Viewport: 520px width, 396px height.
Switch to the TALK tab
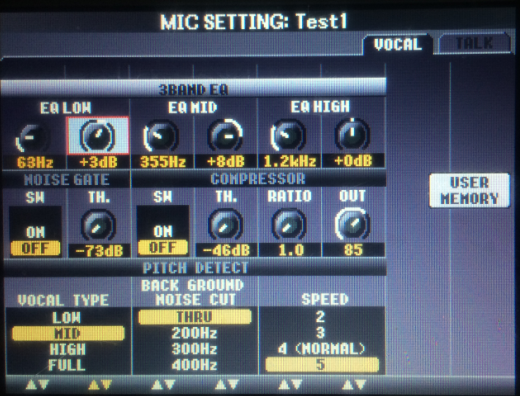(475, 43)
